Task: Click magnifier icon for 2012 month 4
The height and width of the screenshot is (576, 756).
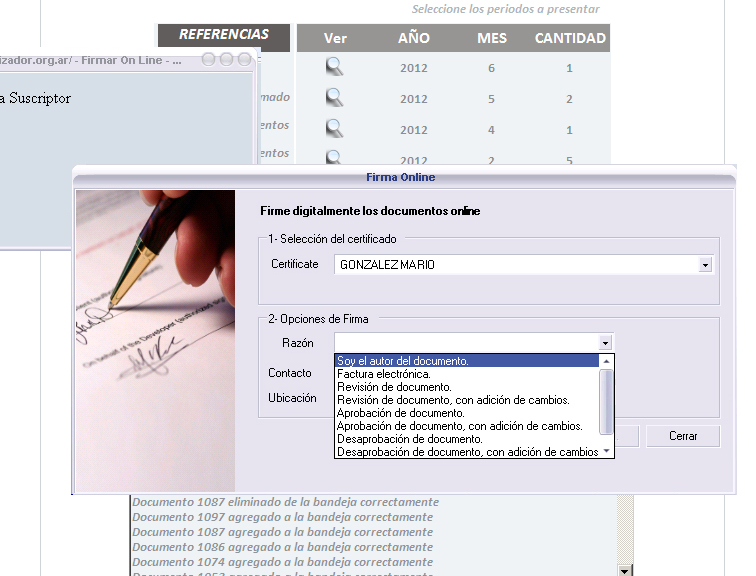Action: tap(334, 129)
